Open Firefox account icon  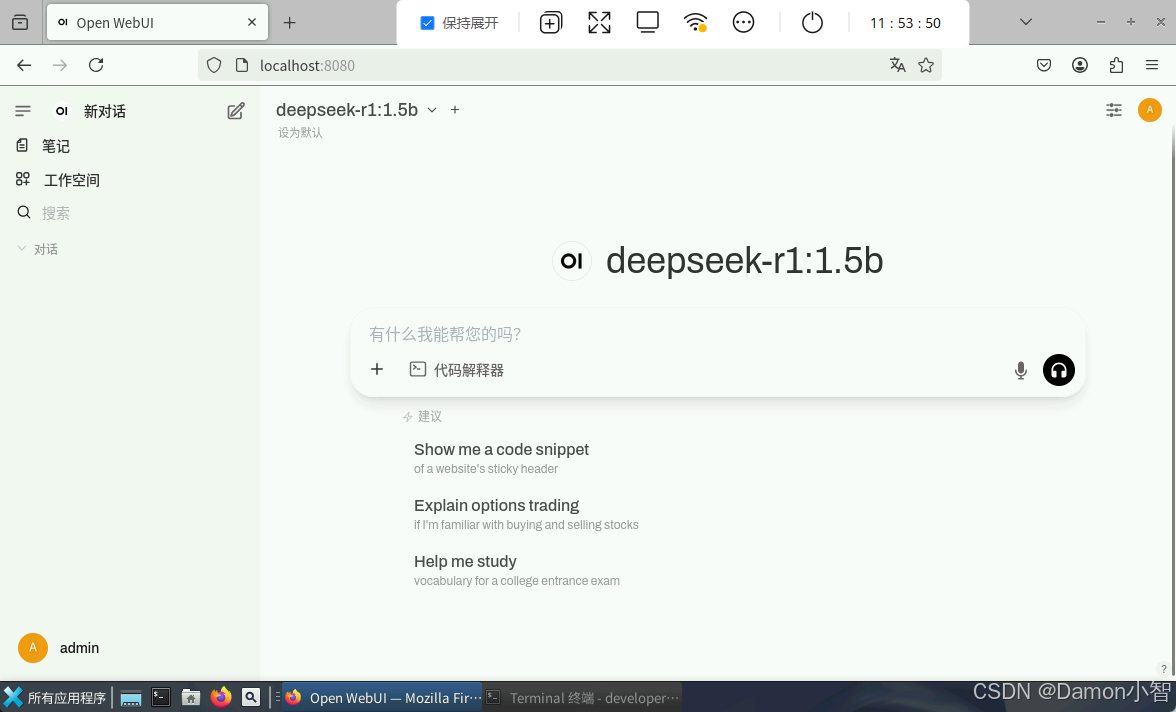[1080, 65]
